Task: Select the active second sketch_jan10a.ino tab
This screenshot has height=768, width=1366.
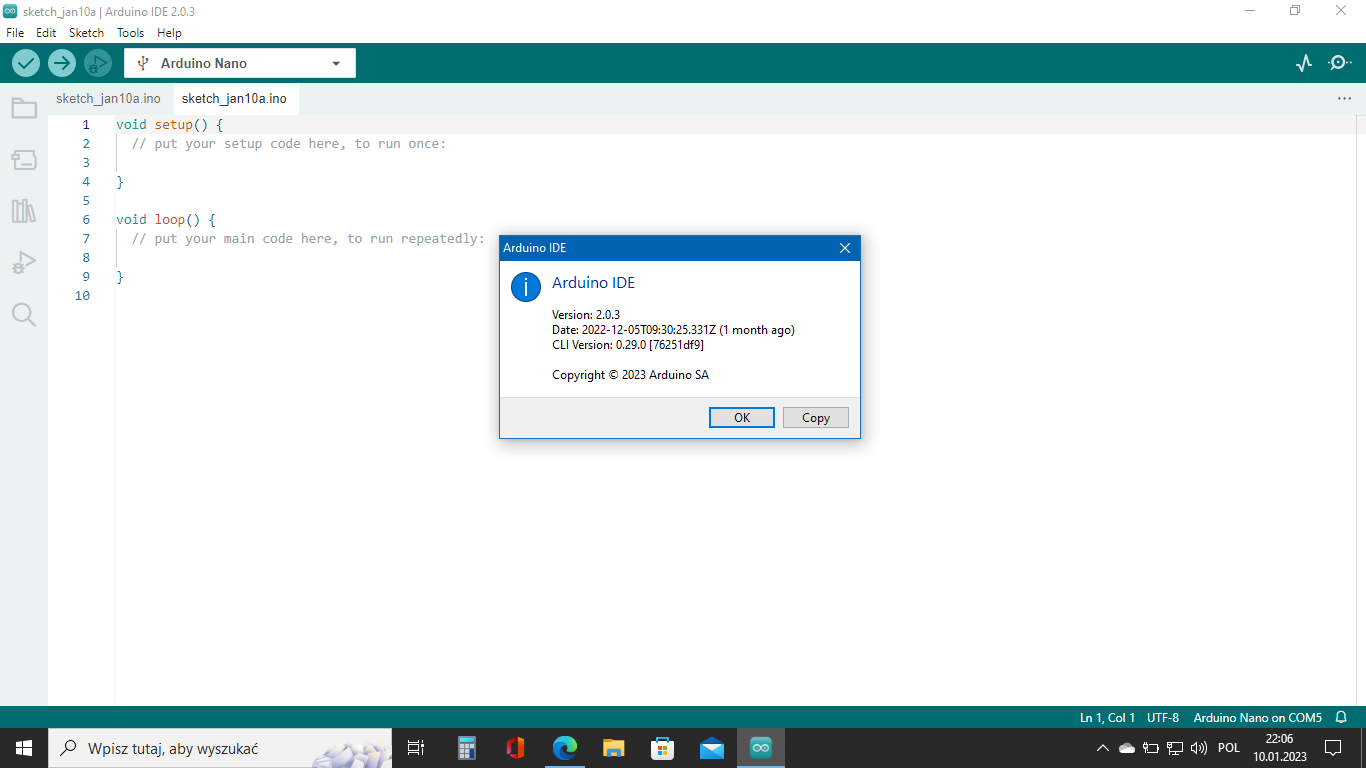Action: pyautogui.click(x=234, y=99)
